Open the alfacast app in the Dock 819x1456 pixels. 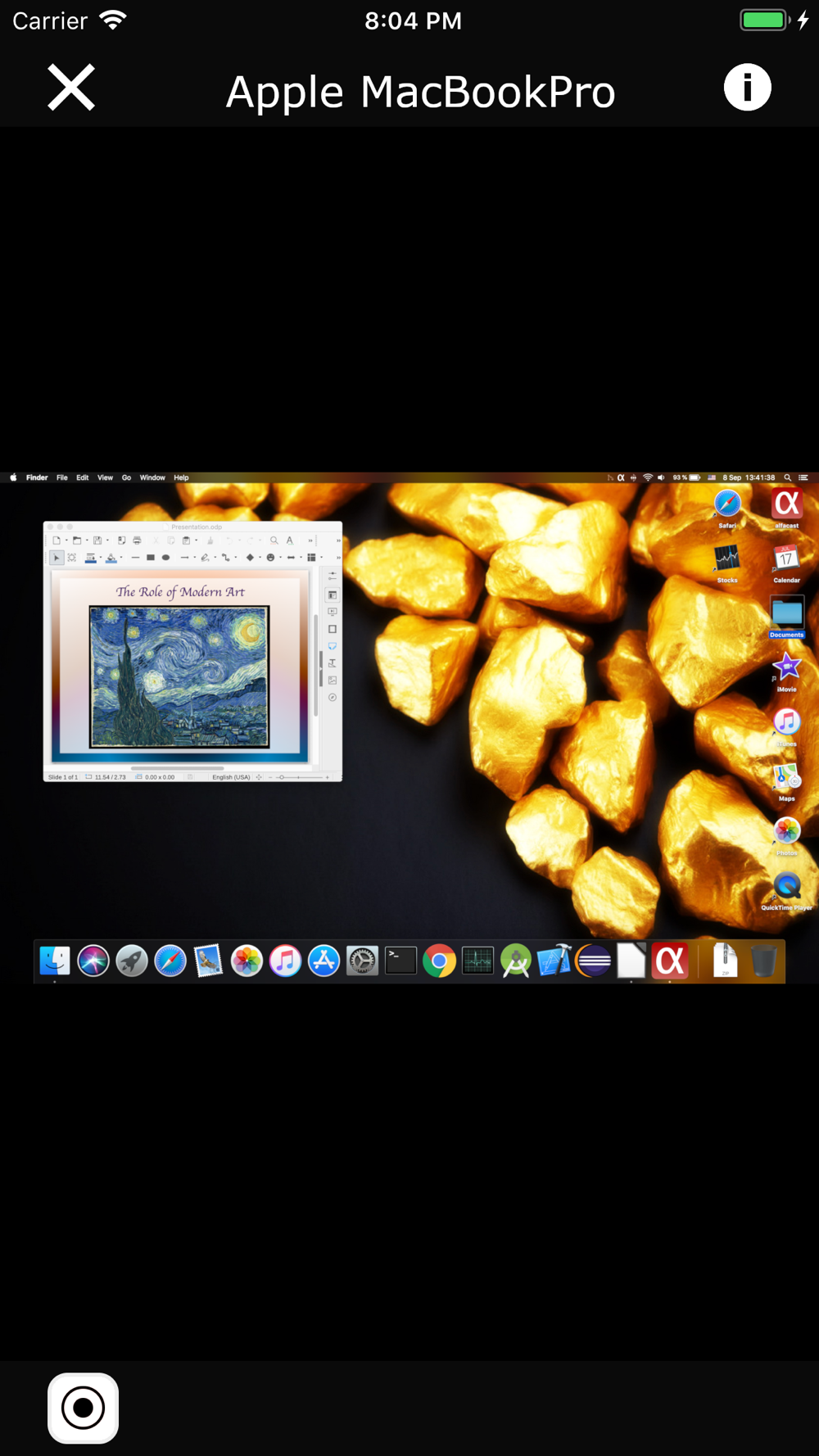click(670, 961)
